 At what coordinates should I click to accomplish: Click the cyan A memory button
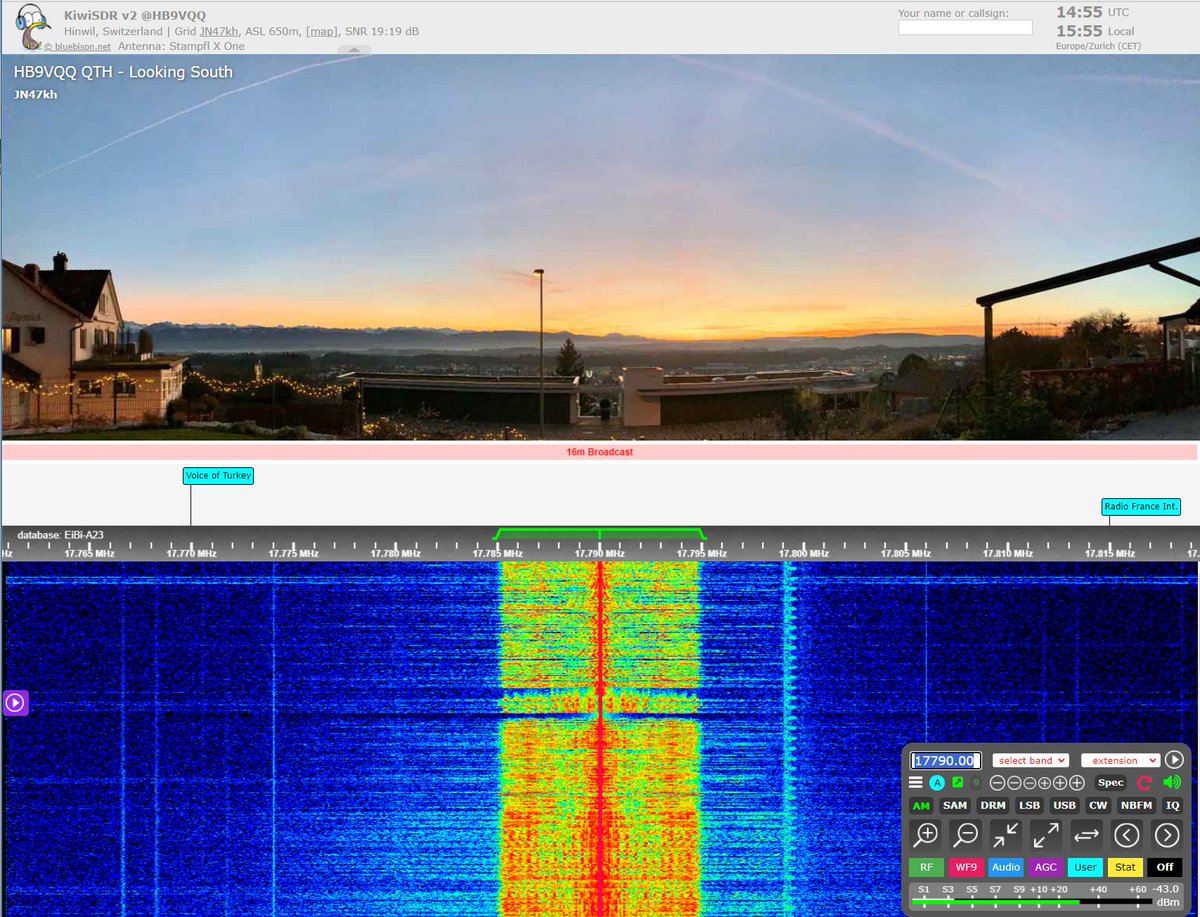point(937,783)
